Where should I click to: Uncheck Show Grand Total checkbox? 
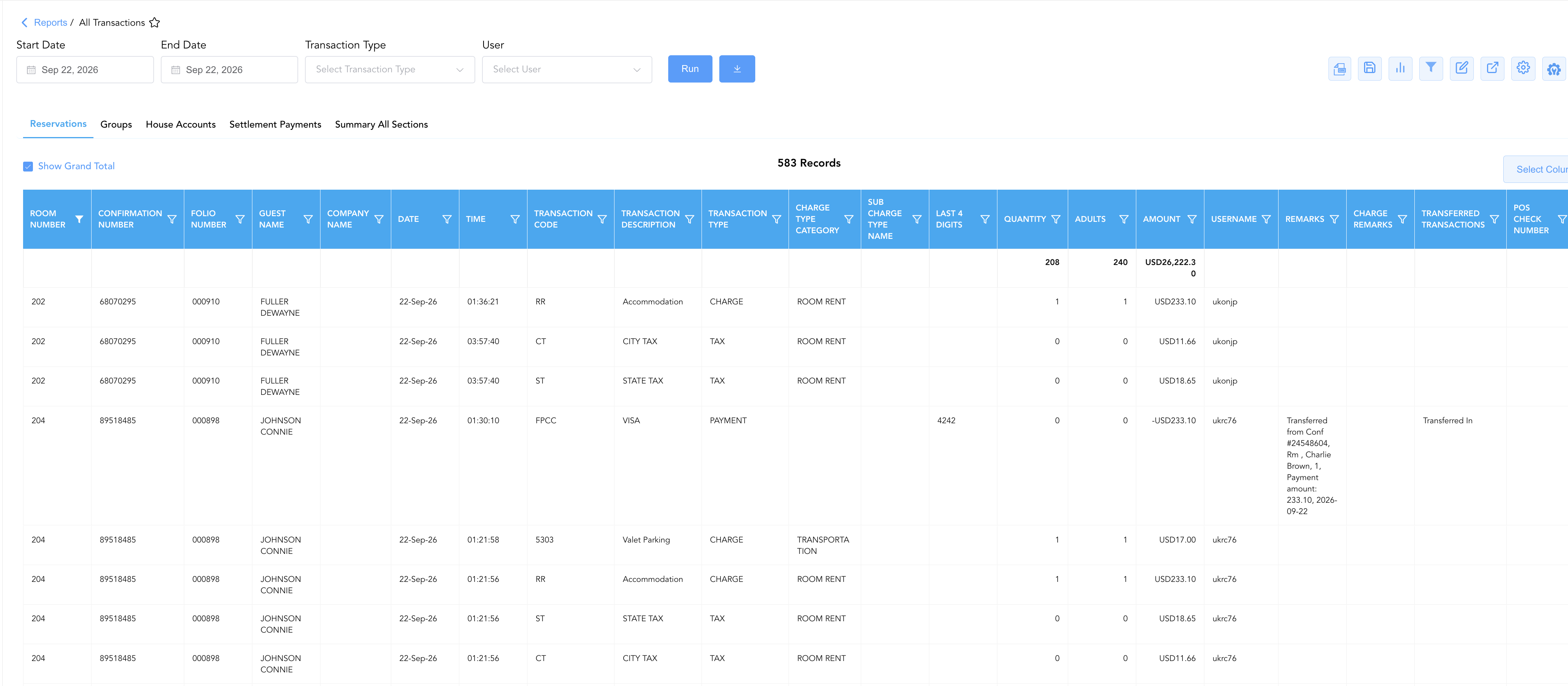[x=28, y=166]
